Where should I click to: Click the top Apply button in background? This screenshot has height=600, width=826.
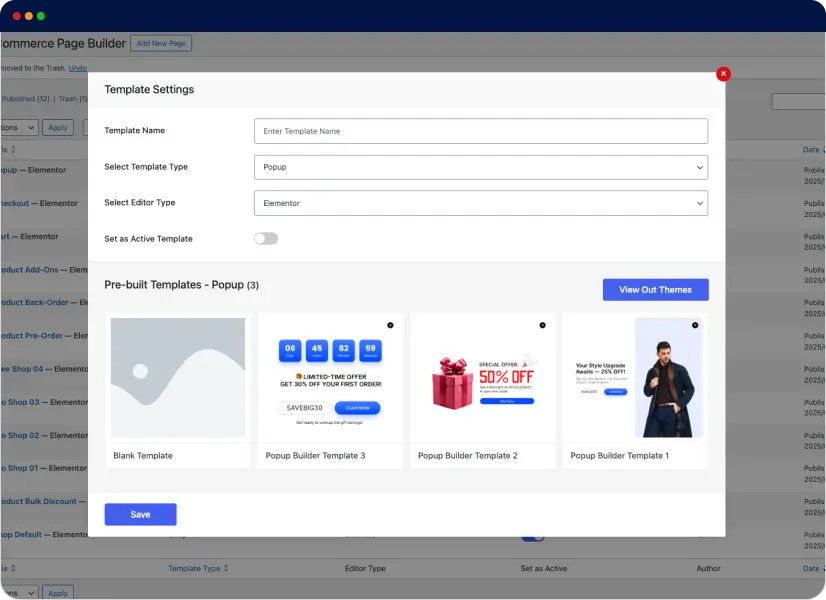(57, 127)
